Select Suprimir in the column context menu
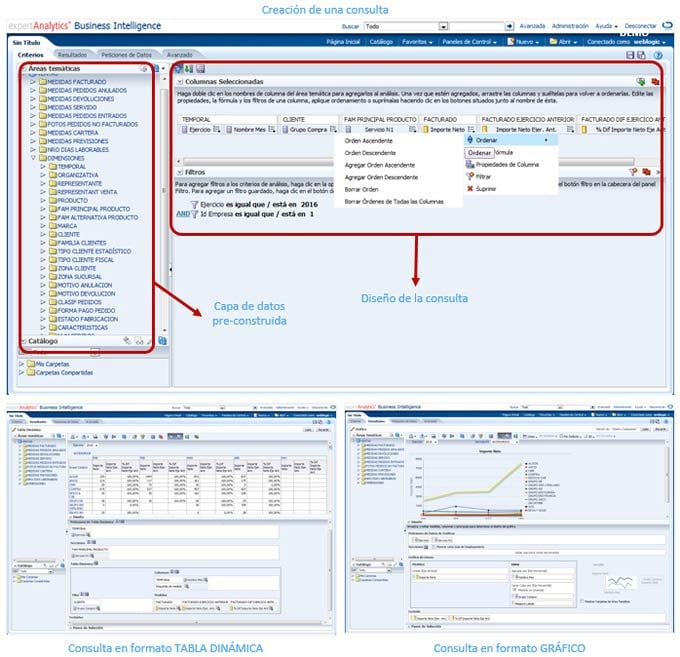This screenshot has height=657, width=680. pyautogui.click(x=486, y=189)
